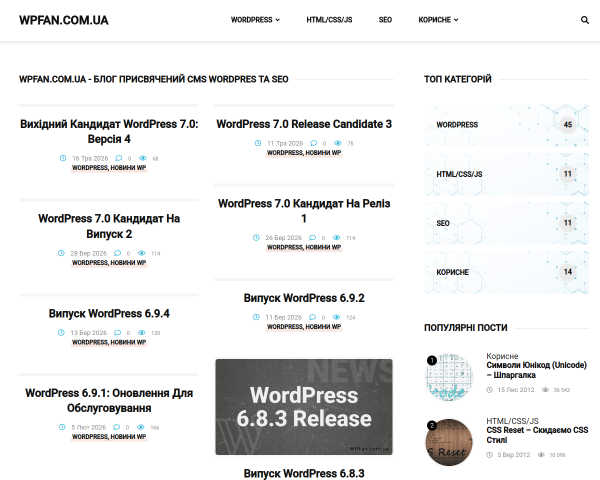Click clock icon beside 5 Лют 2026
This screenshot has width=600, height=480.
coord(62,427)
